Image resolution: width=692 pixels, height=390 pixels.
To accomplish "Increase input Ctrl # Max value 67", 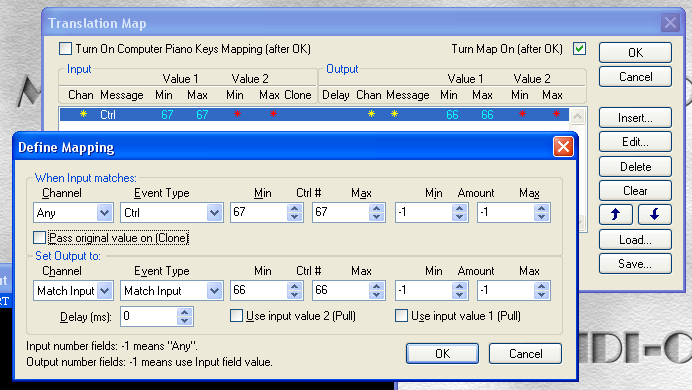I will pos(376,208).
